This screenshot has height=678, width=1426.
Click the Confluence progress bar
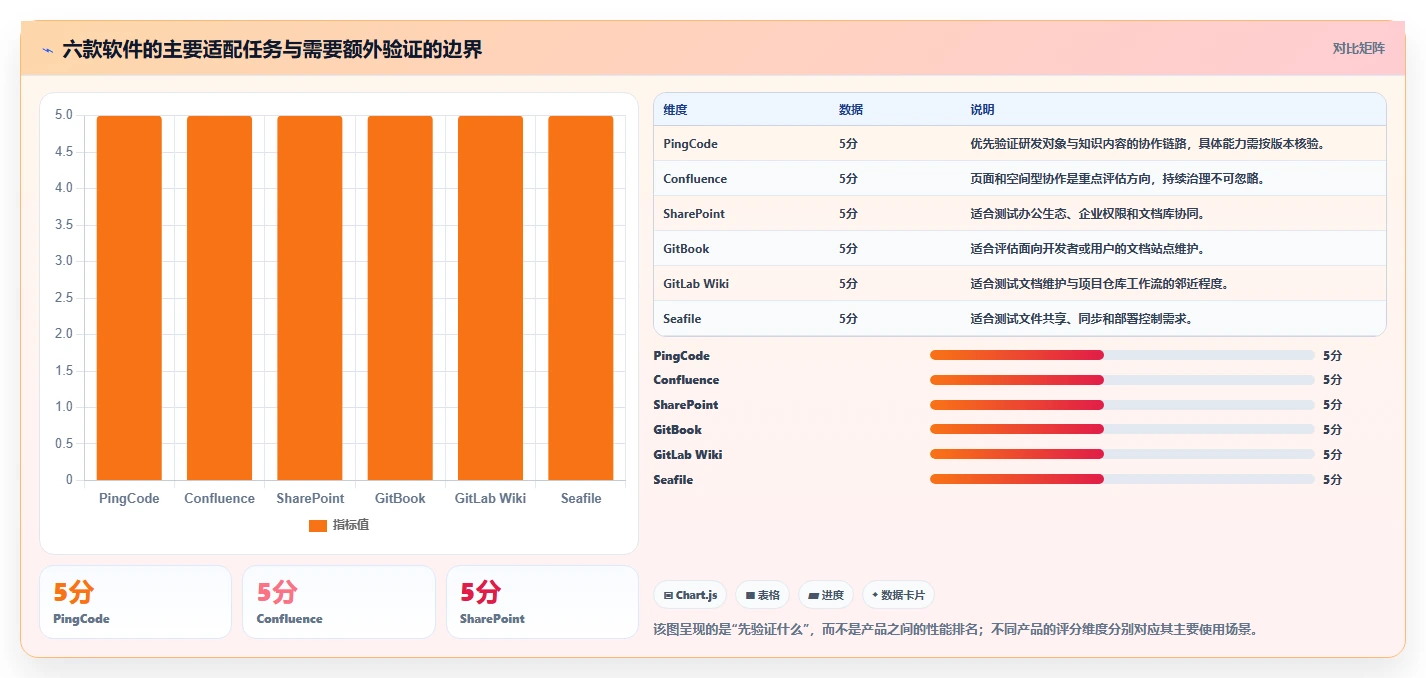1122,380
